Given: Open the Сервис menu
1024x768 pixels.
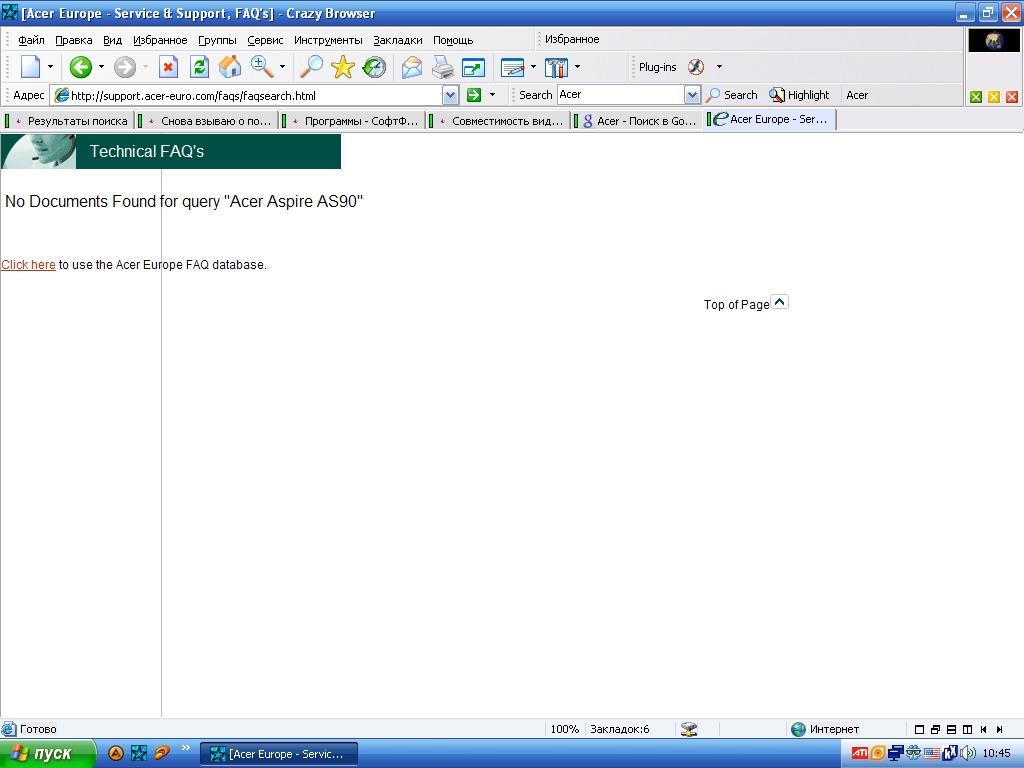Looking at the screenshot, I should tap(265, 40).
